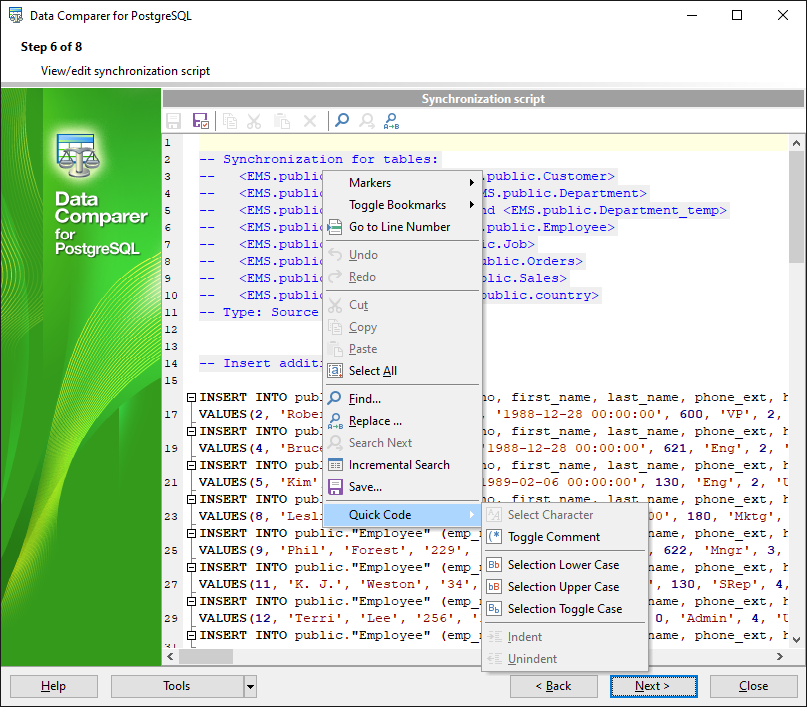Collapse the code fold marker at line 20
The width and height of the screenshot is (807, 707).
tap(191, 465)
